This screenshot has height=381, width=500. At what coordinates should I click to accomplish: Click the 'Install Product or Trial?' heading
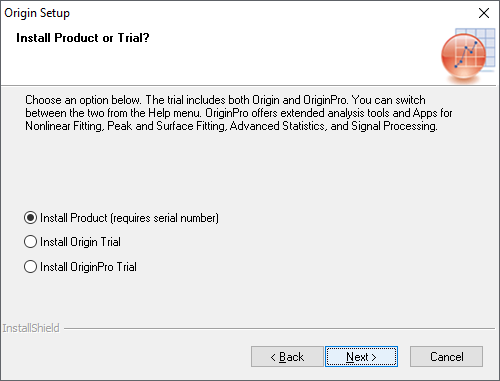click(83, 38)
